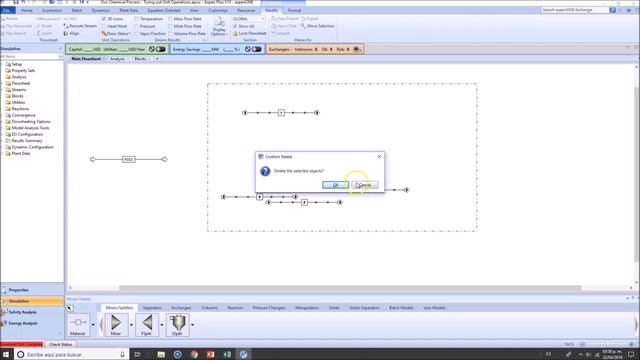This screenshot has width=640, height=360.
Task: Expand the Setup folder in tree
Action: (x=3, y=64)
